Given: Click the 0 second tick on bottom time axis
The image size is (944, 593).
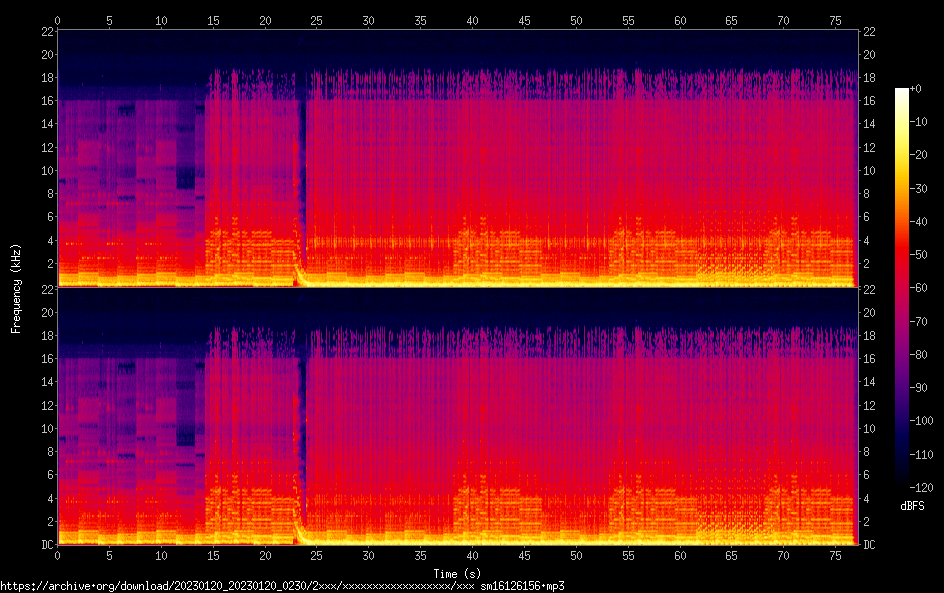Looking at the screenshot, I should click(x=58, y=555).
